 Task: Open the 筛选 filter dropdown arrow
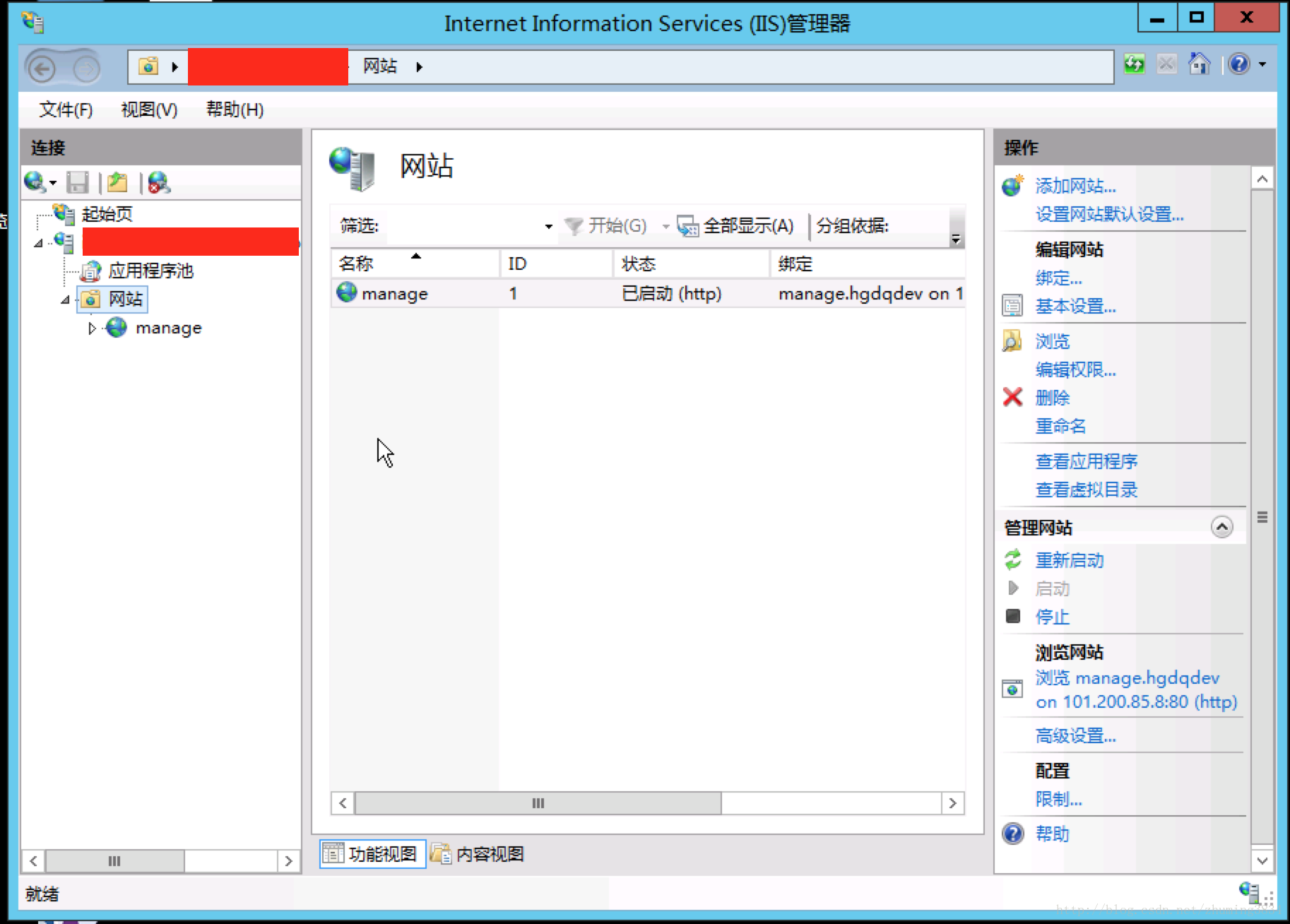tap(549, 227)
